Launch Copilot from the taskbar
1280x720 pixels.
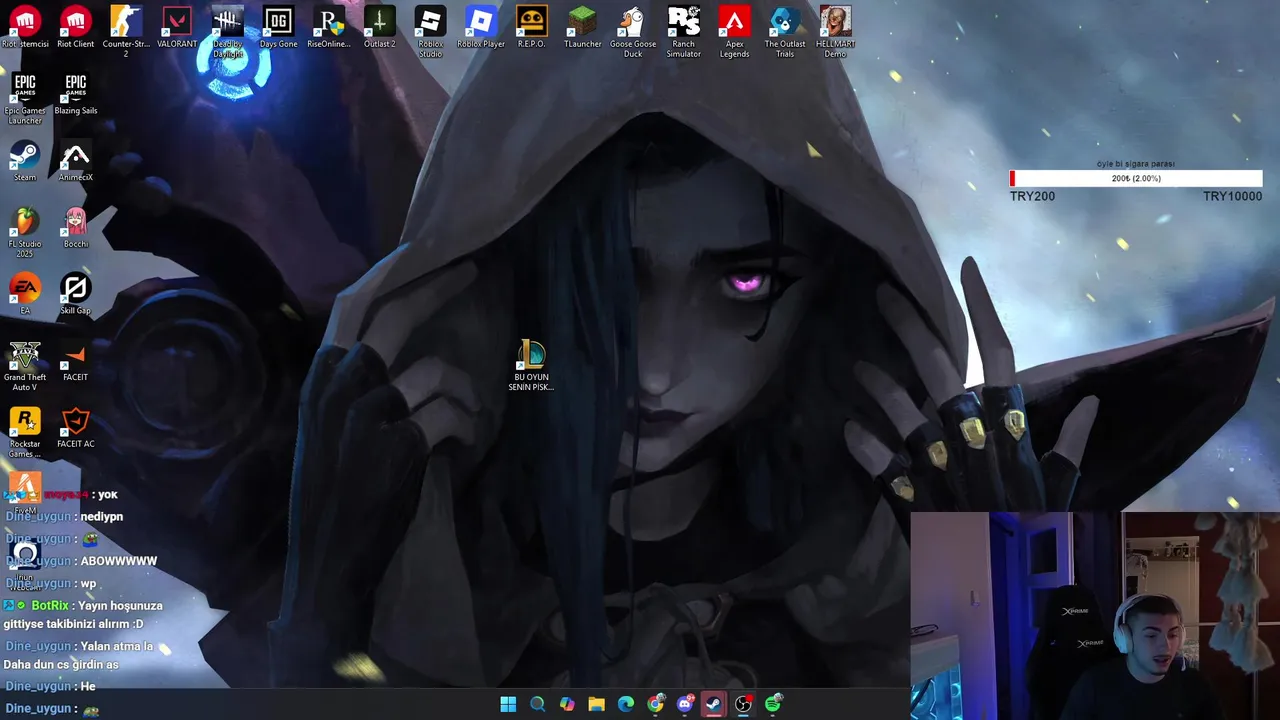coord(567,704)
